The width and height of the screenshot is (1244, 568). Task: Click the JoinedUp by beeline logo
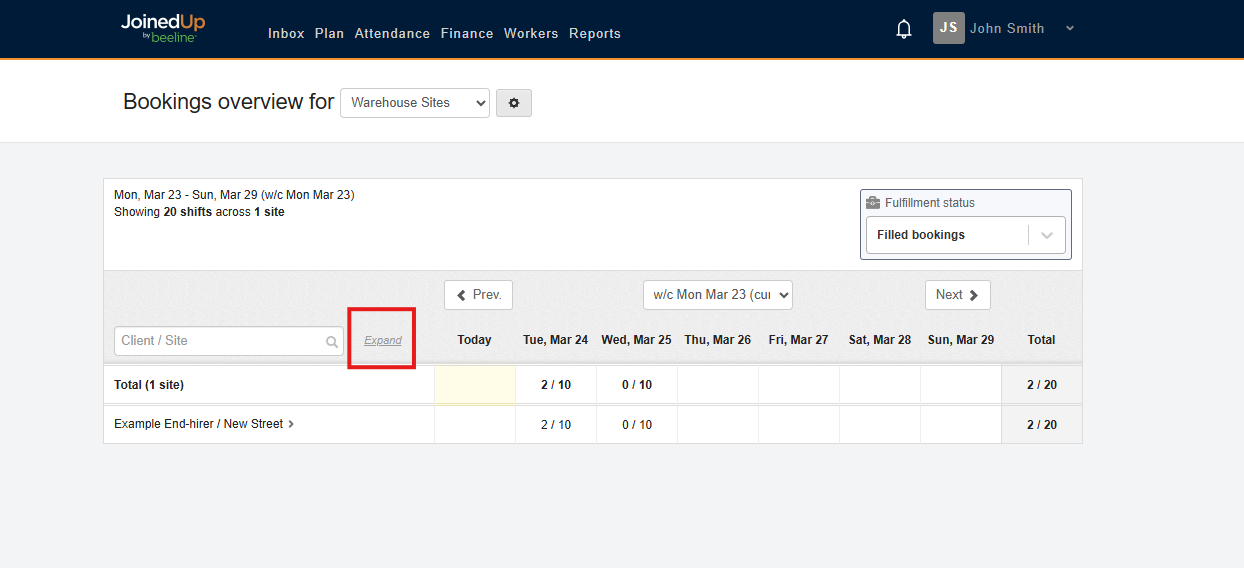click(x=162, y=28)
